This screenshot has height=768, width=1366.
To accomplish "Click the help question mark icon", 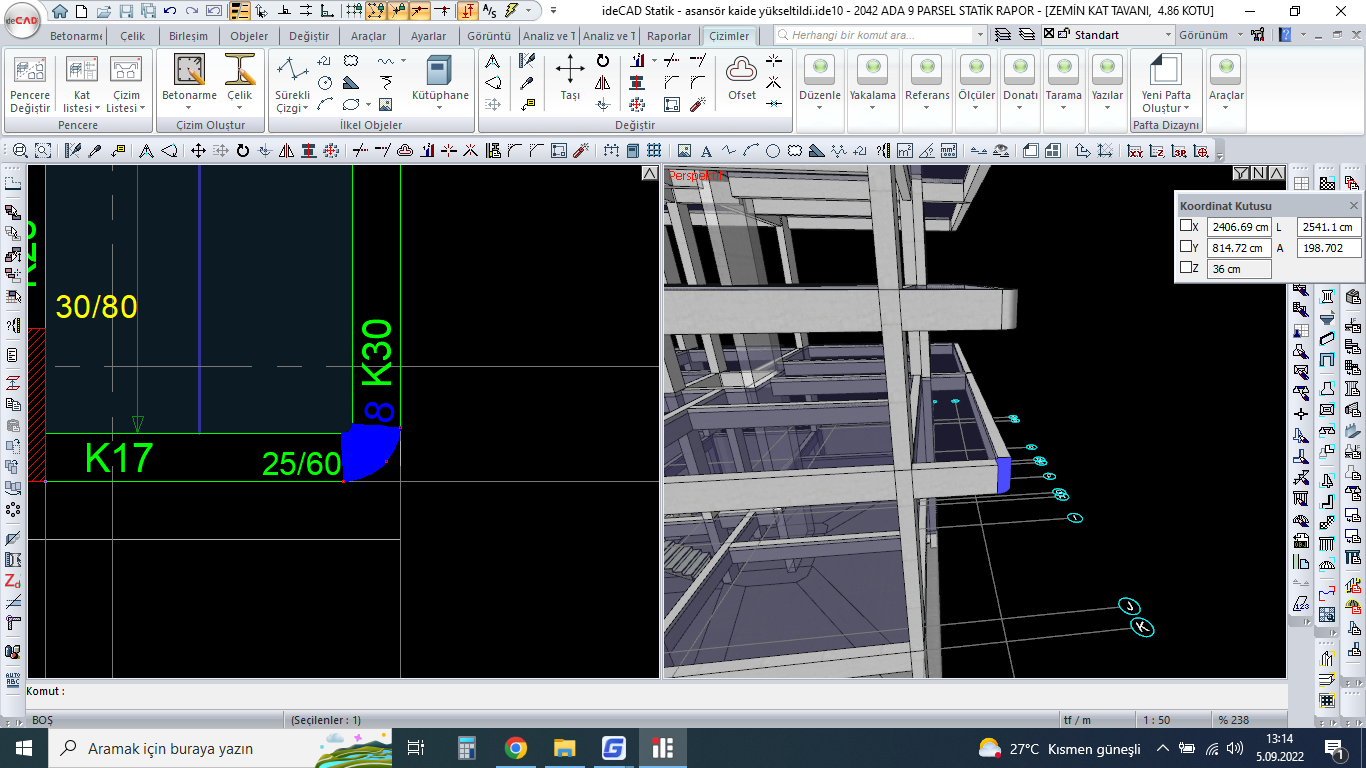I will coord(1285,34).
